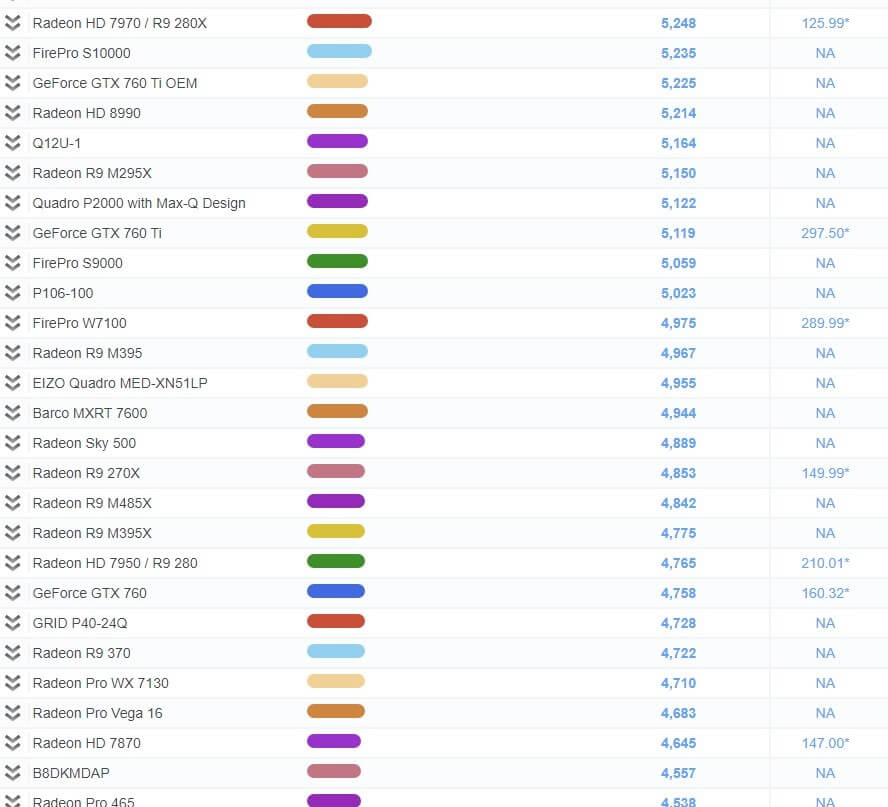Click the orange bar for Radeon HD 8990
Image resolution: width=888 pixels, height=807 pixels.
[x=338, y=112]
